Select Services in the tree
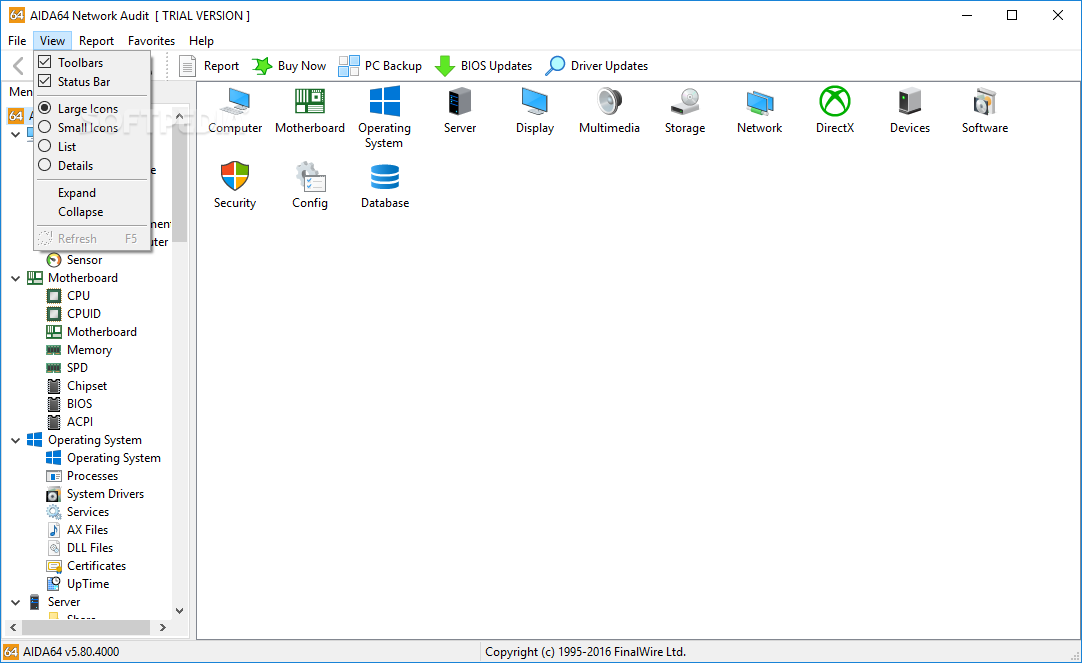 tap(77, 512)
